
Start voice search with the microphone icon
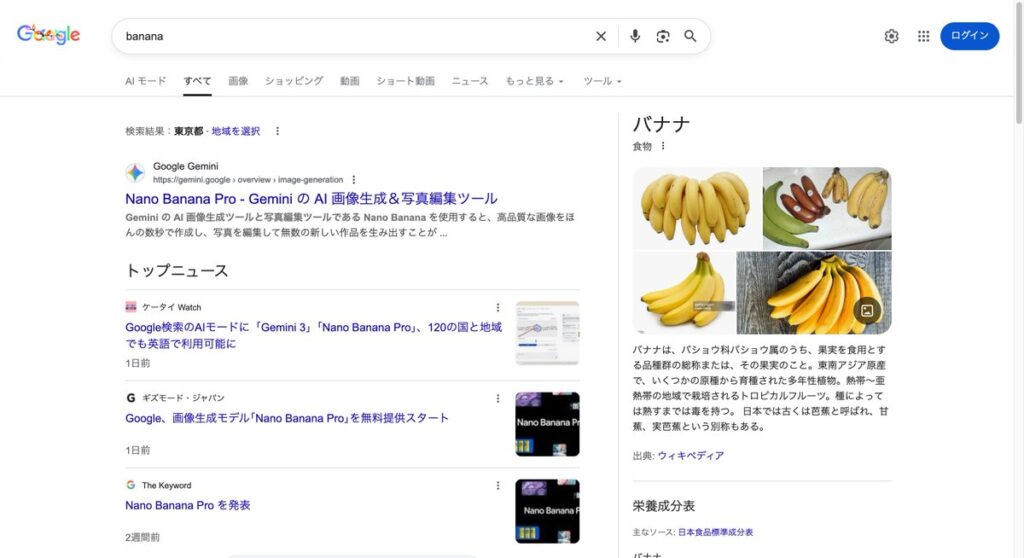(634, 36)
